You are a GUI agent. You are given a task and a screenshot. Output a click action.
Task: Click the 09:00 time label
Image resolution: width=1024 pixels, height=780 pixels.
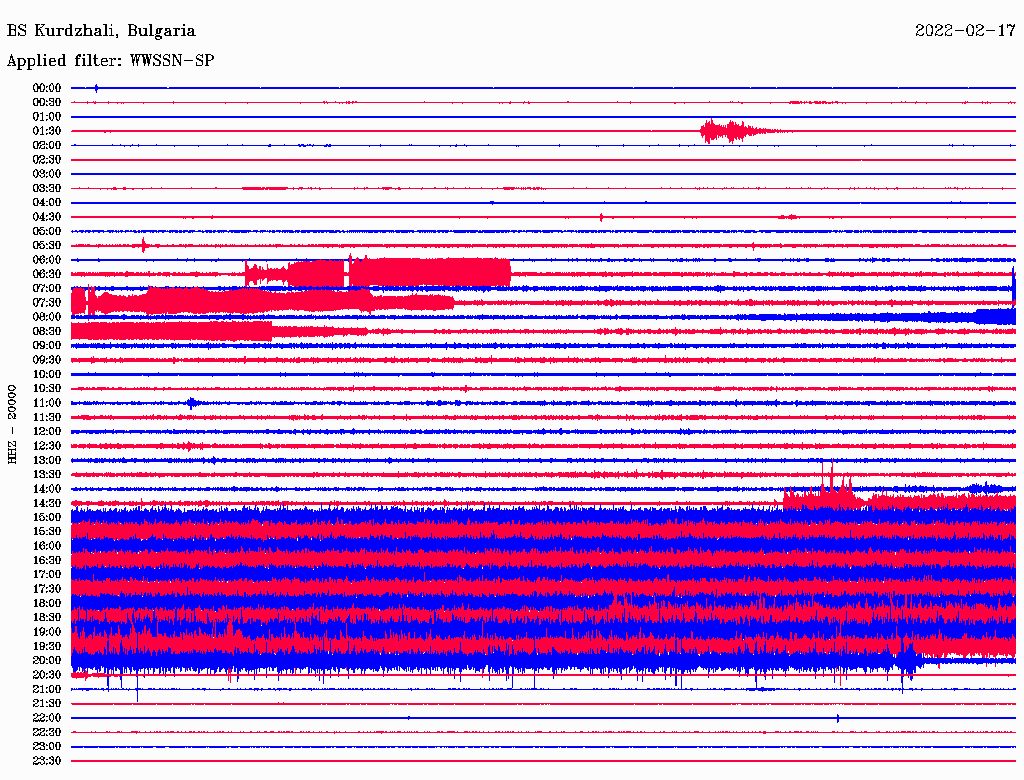pyautogui.click(x=47, y=346)
